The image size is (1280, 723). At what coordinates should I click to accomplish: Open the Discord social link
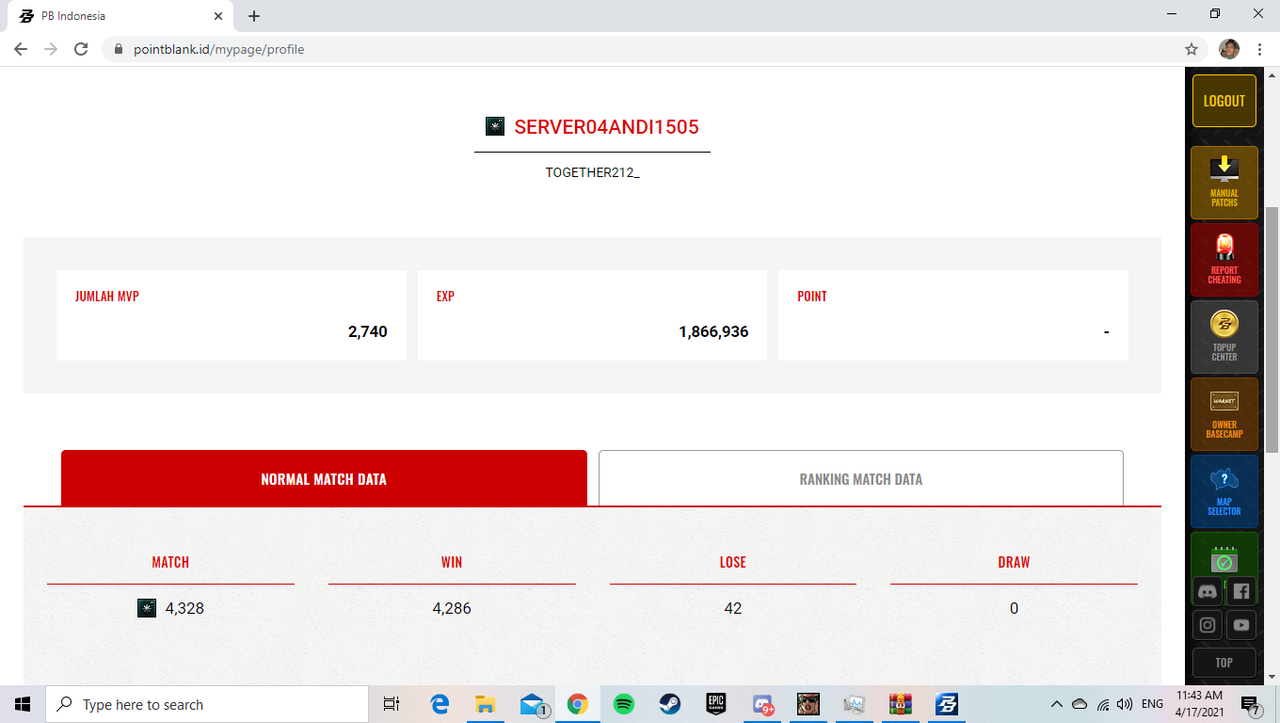[1207, 591]
